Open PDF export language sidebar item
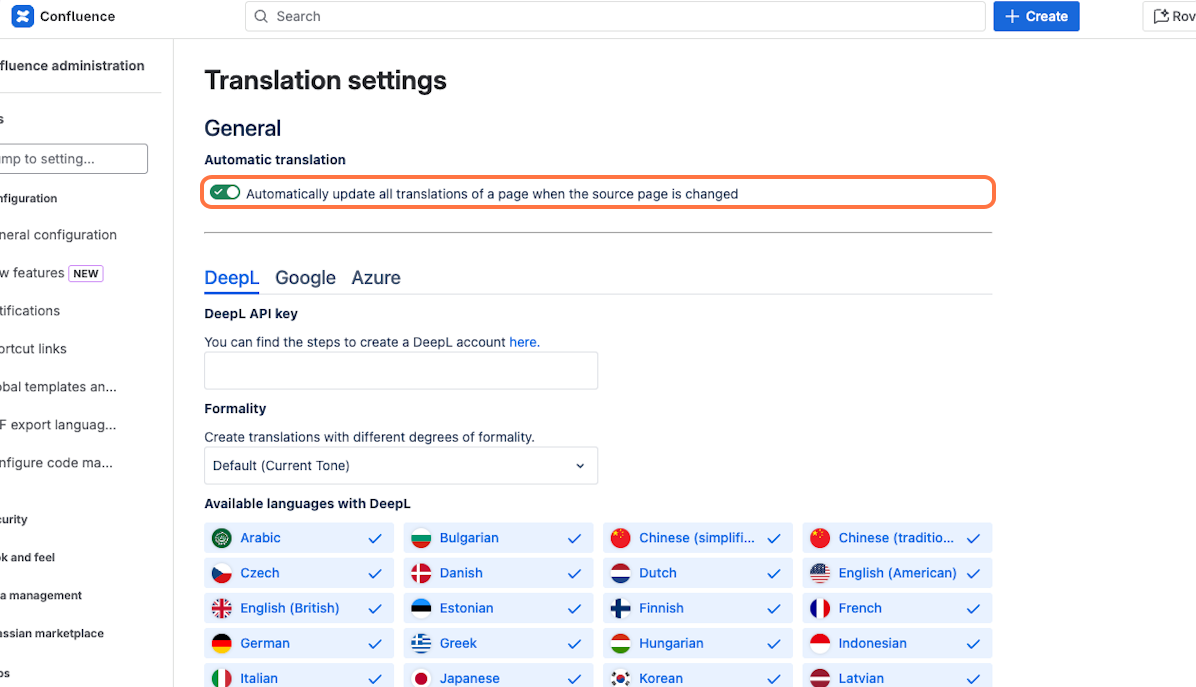This screenshot has width=1196, height=687. coord(59,425)
